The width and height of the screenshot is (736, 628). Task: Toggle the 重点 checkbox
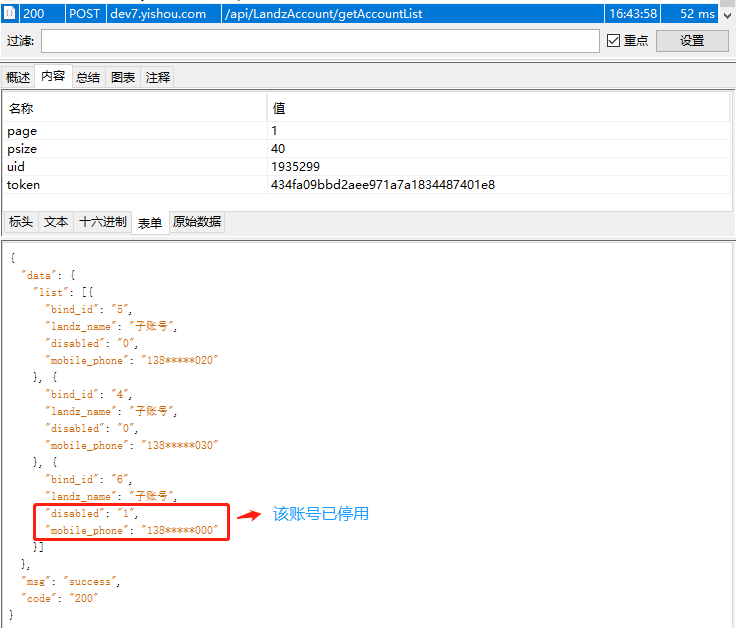tap(613, 41)
